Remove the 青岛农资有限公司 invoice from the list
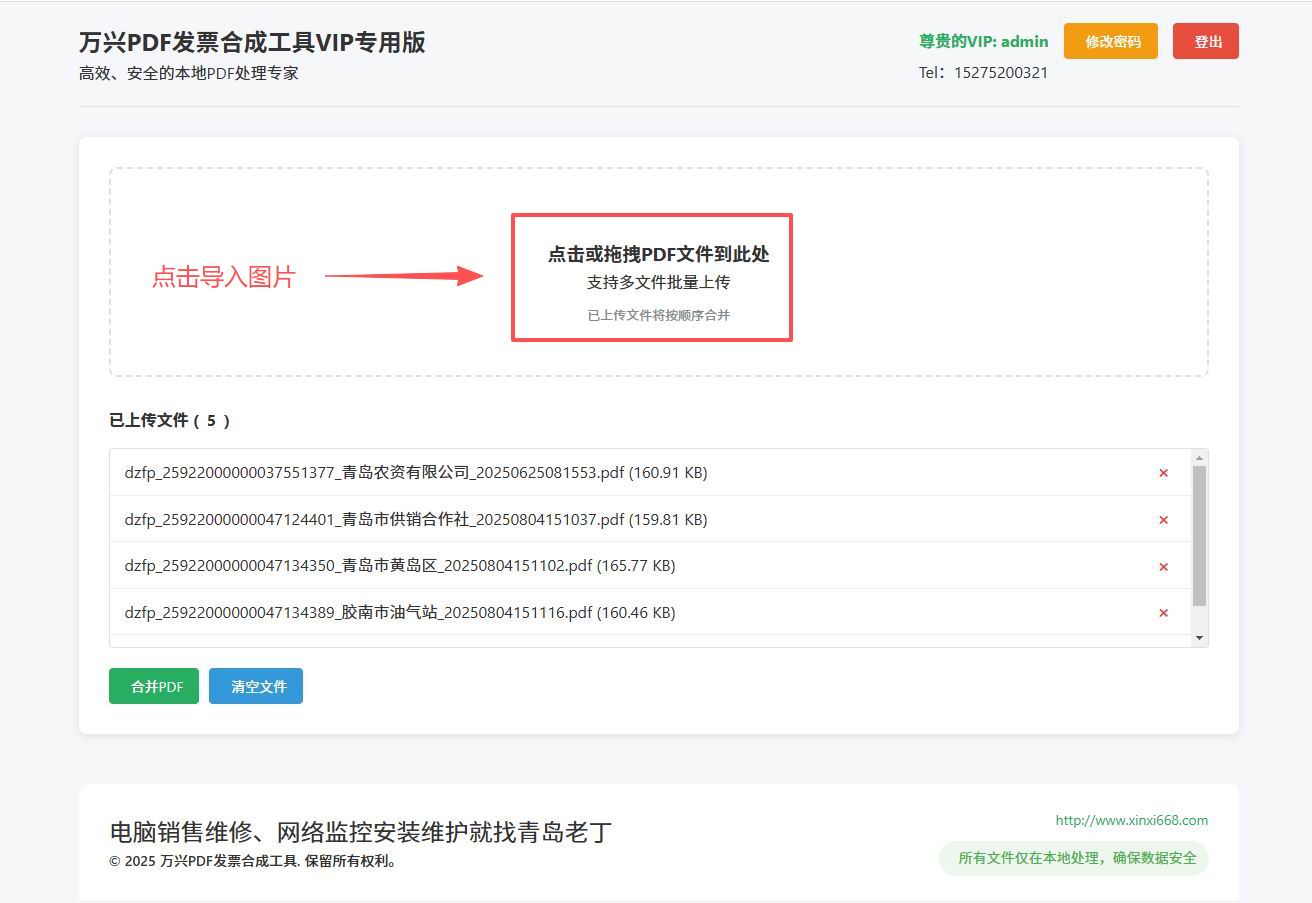 pyautogui.click(x=1163, y=473)
